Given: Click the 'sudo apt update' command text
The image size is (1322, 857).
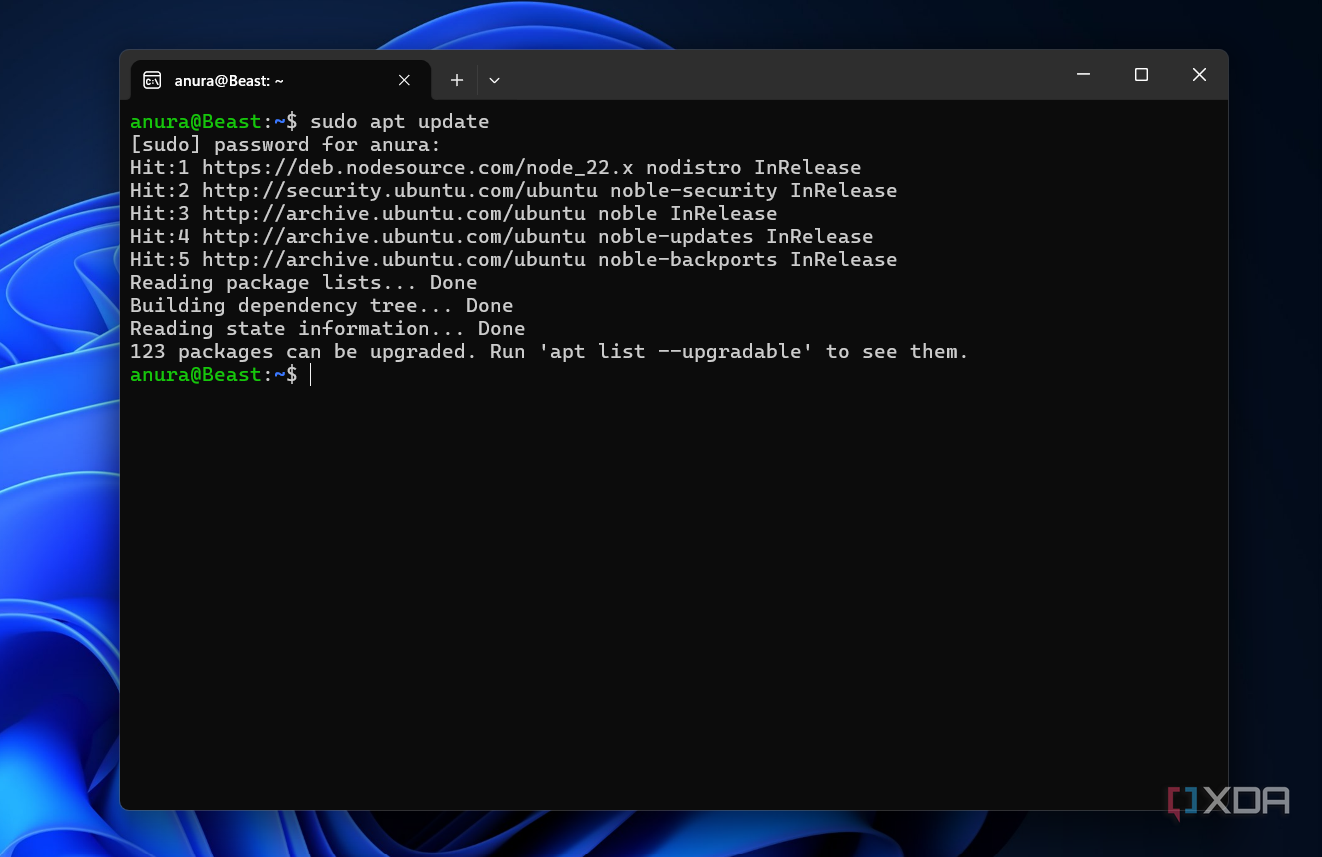Looking at the screenshot, I should point(400,122).
